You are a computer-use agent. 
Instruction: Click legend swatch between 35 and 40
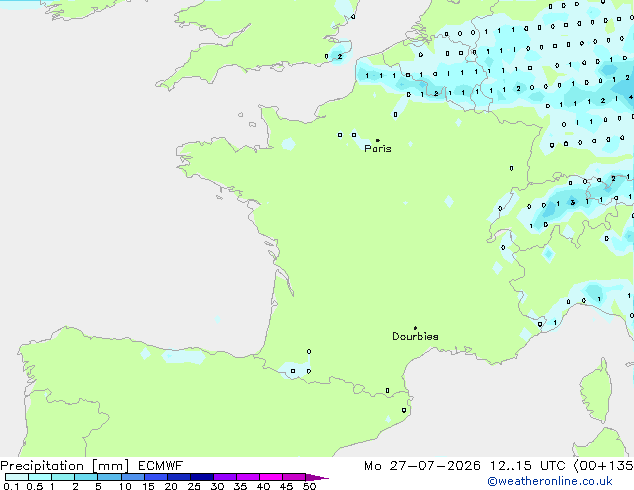pyautogui.click(x=248, y=477)
